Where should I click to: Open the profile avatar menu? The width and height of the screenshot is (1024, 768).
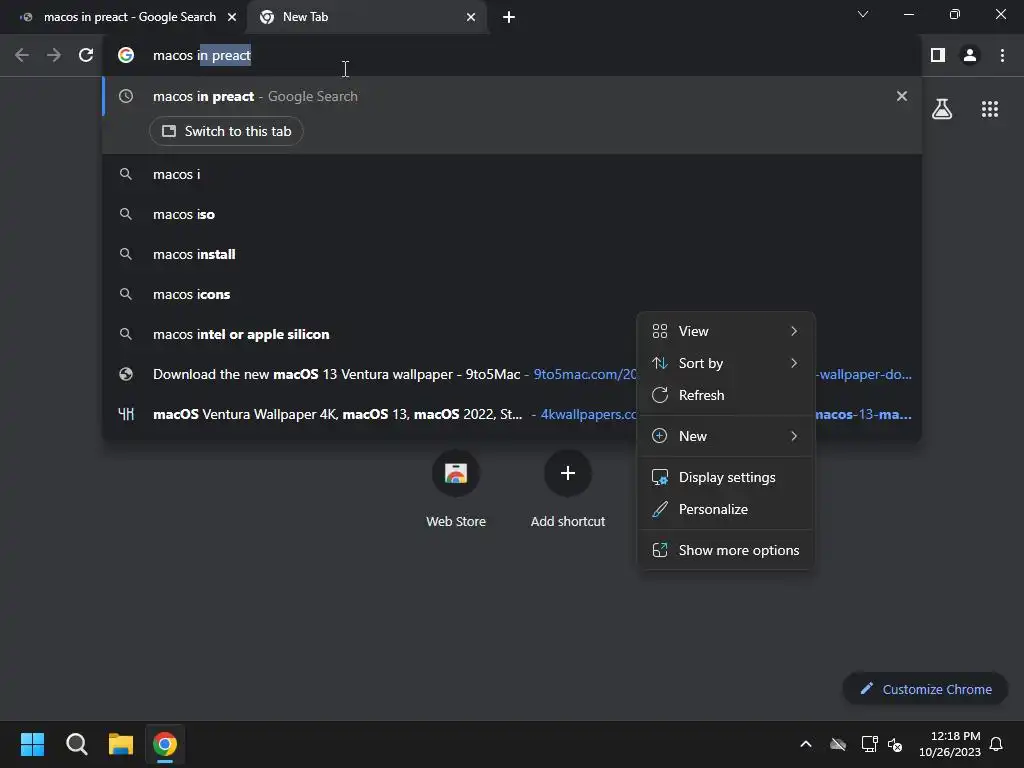(970, 56)
